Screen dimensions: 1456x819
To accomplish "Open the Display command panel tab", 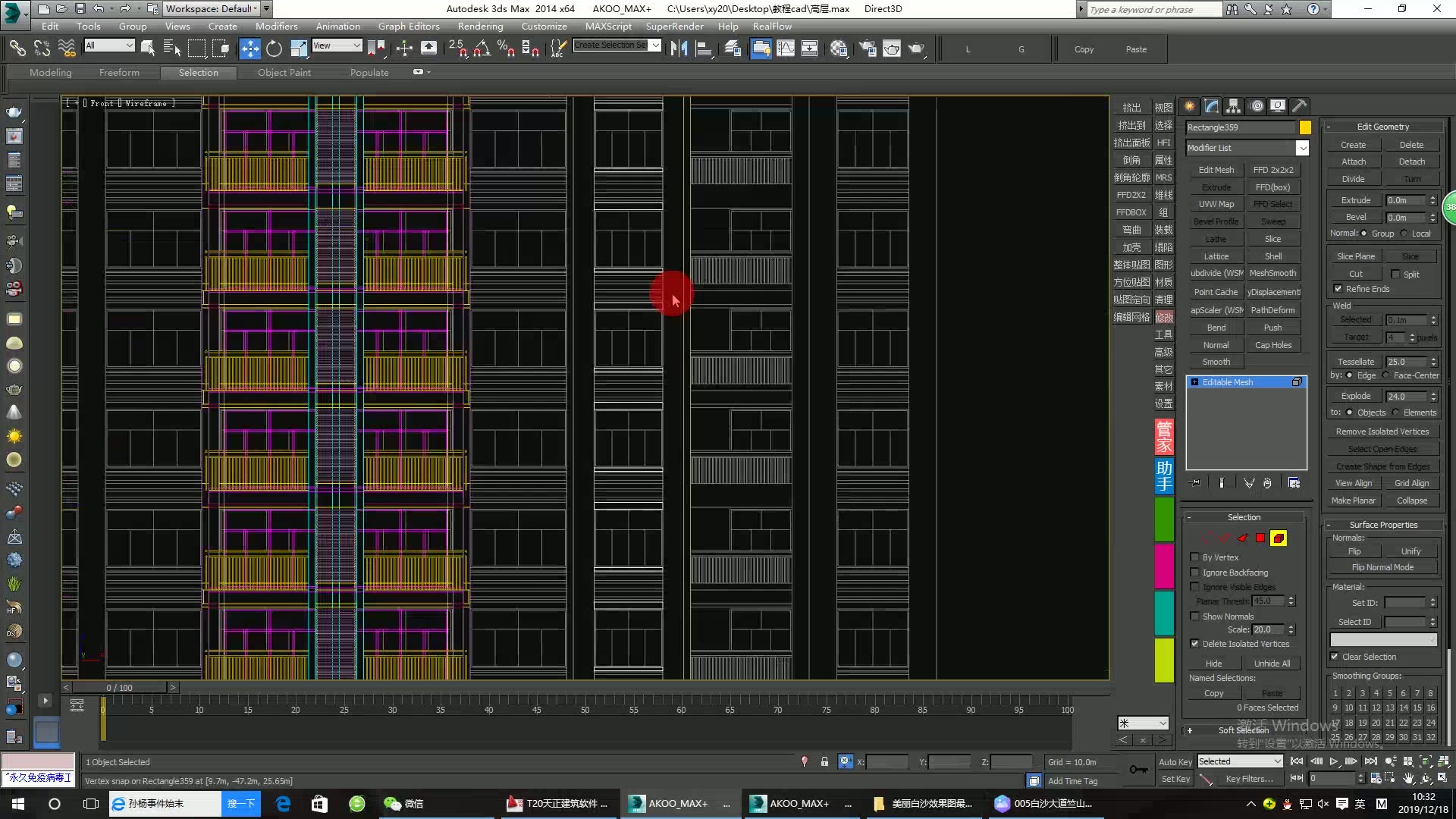I will pyautogui.click(x=1278, y=106).
